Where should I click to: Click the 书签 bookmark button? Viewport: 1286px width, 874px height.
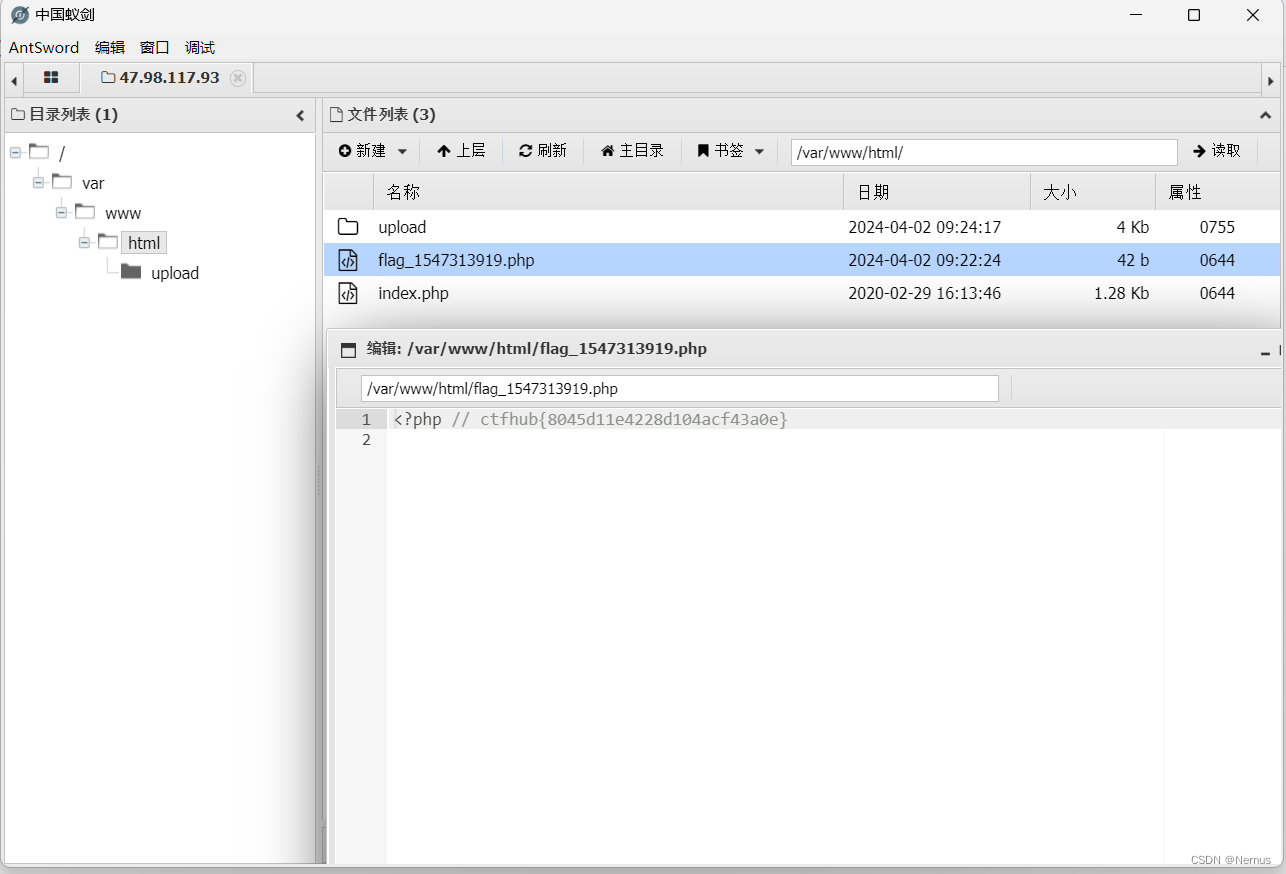coord(721,151)
